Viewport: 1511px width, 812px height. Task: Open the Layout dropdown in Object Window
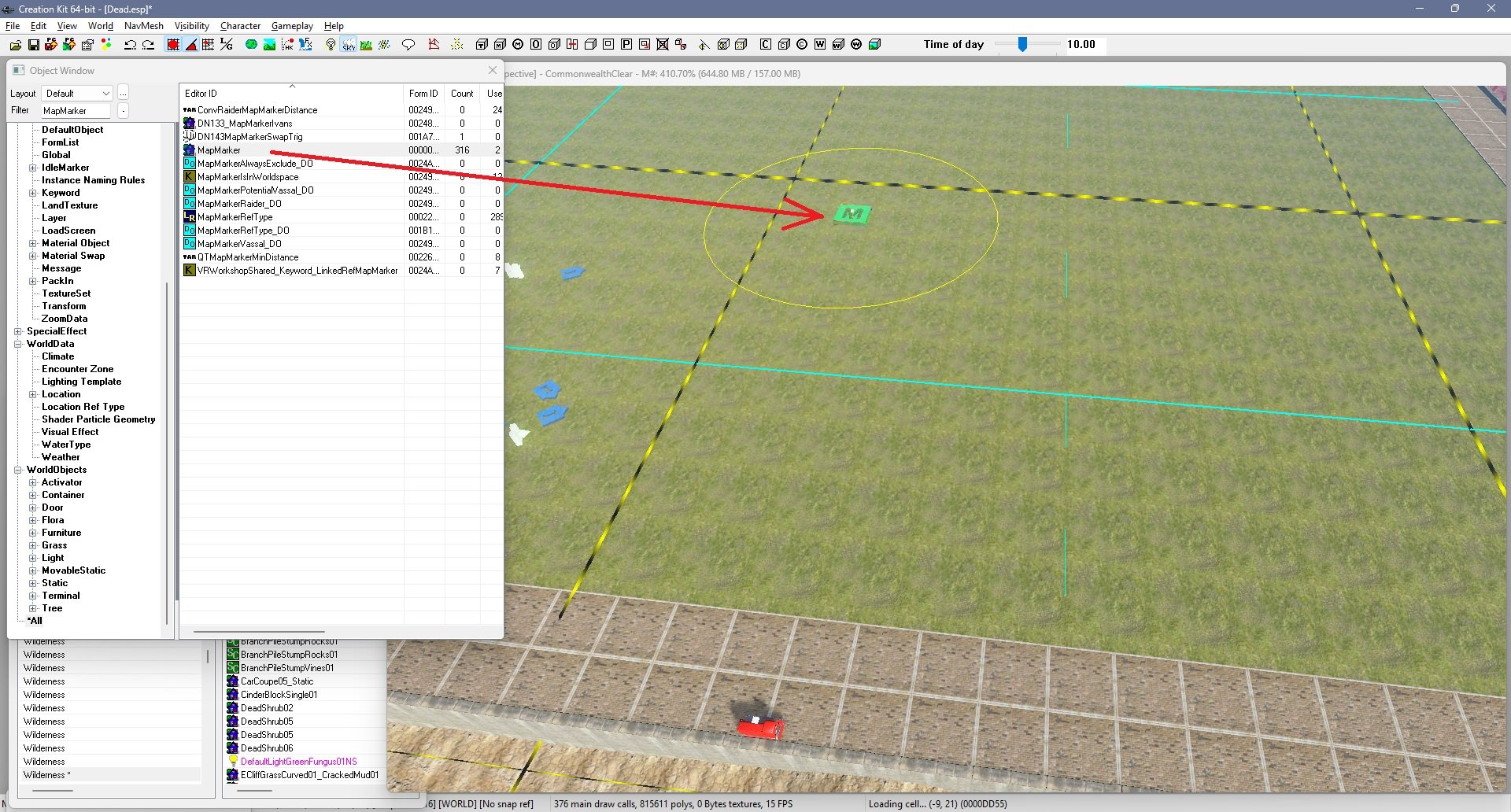(76, 94)
